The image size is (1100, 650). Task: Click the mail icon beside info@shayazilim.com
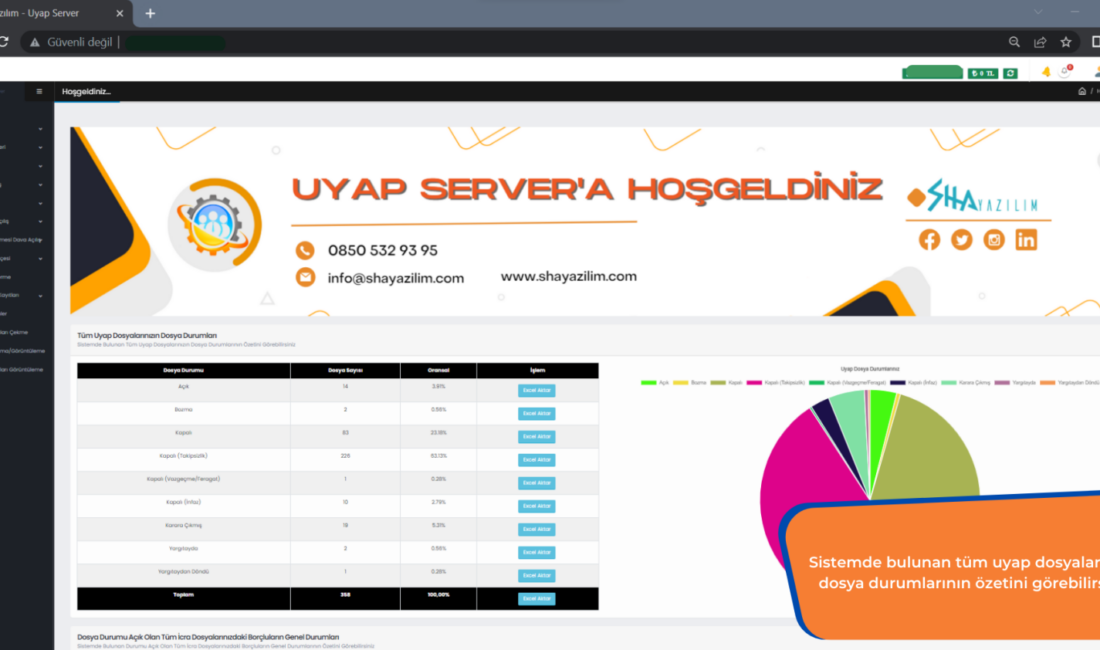[x=305, y=277]
